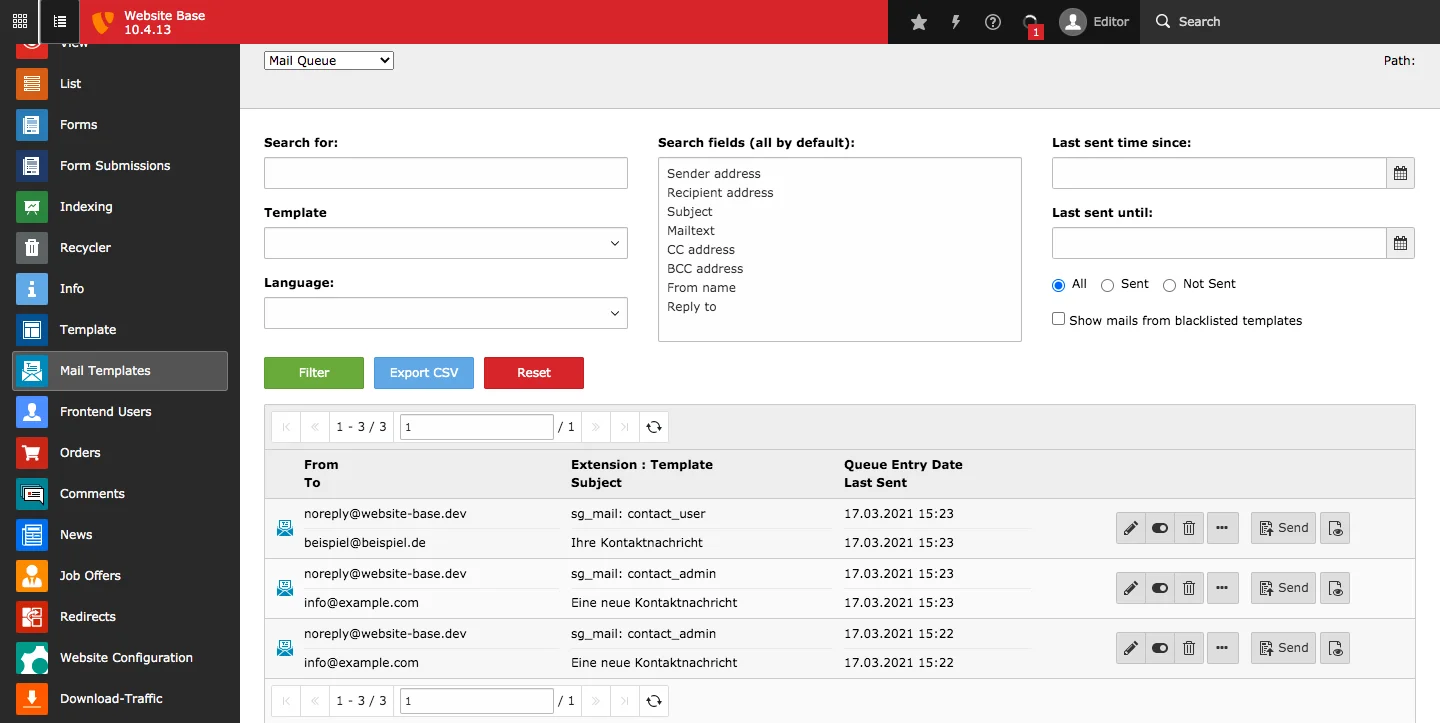
Task: Expand the Template dropdown
Action: [445, 243]
